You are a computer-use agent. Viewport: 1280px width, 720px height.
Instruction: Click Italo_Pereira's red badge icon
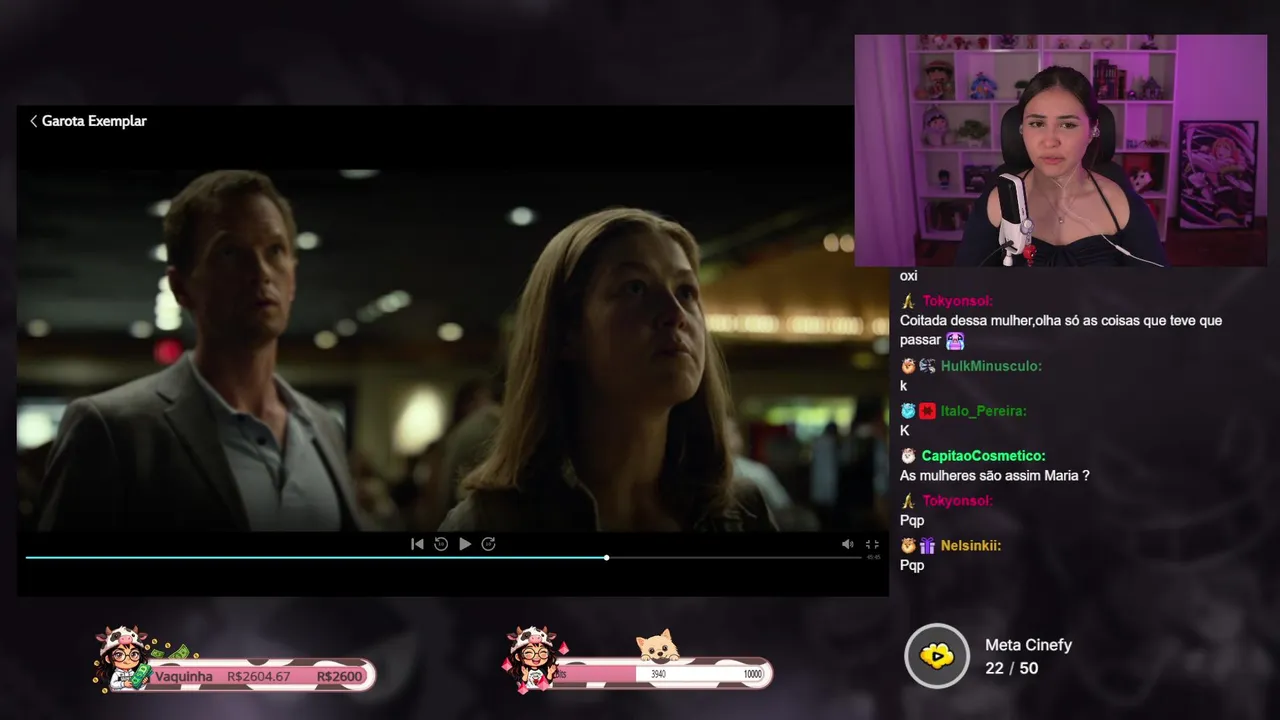coord(927,411)
